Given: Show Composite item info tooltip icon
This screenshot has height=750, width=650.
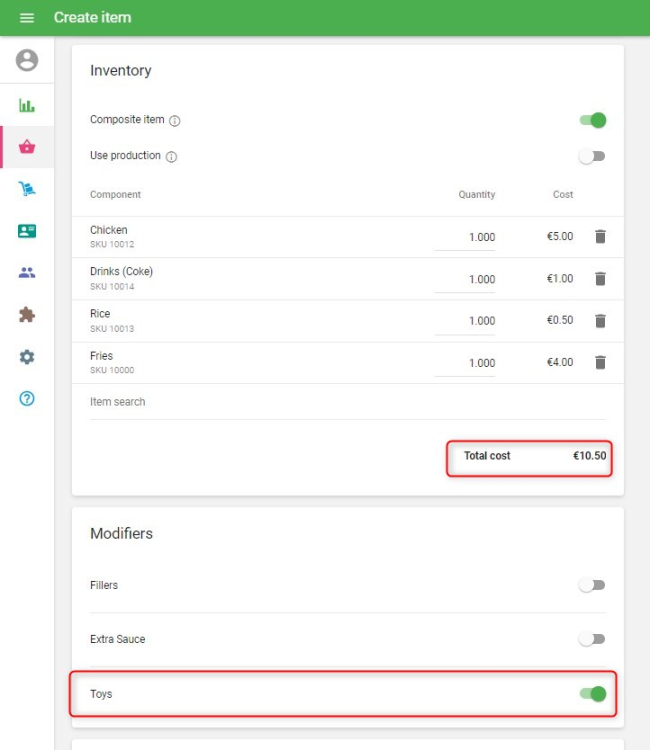Looking at the screenshot, I should click(x=175, y=121).
